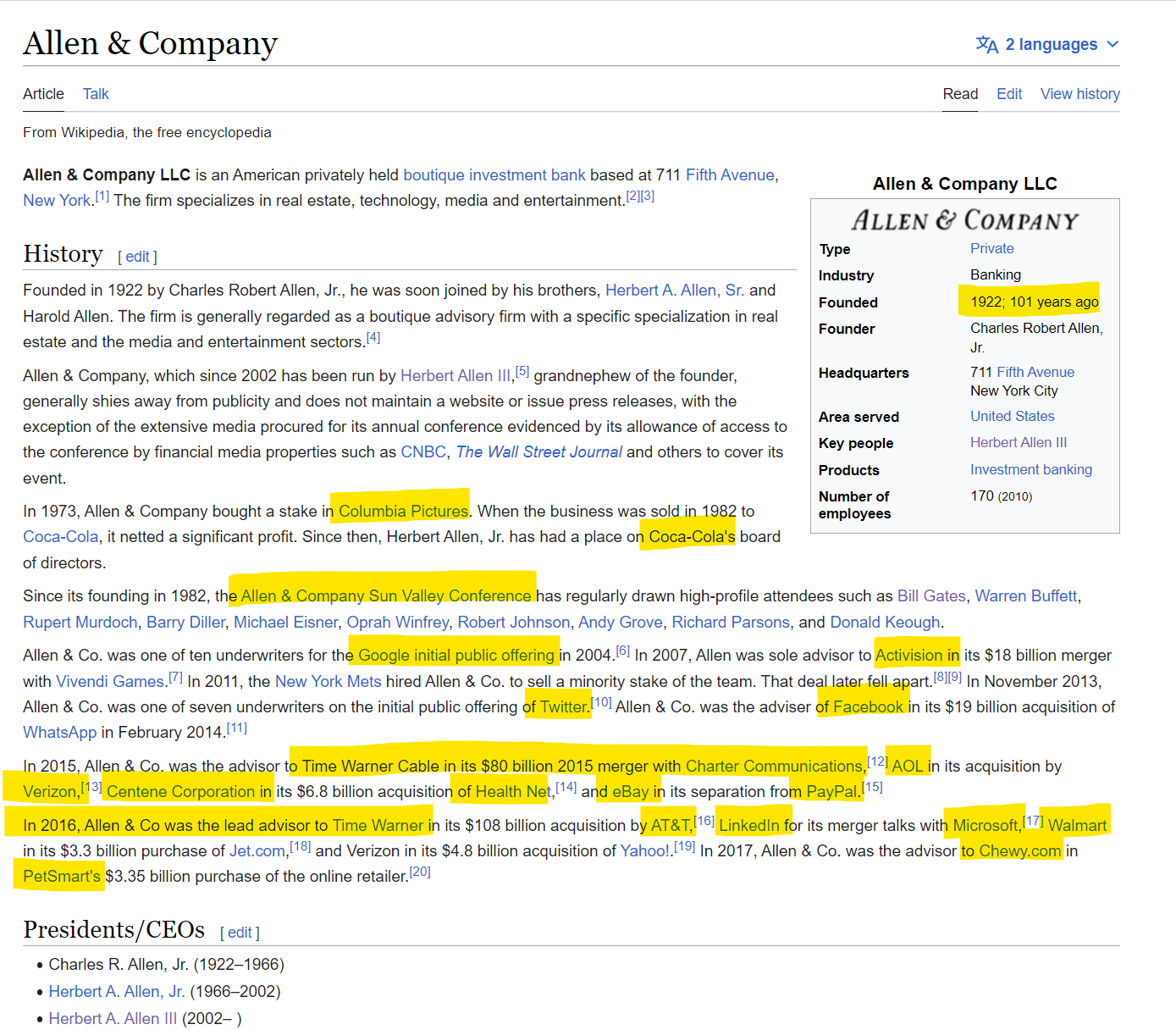Viewport: 1176px width, 1030px height.
Task: Open the Chewy.com link
Action: pos(1020,851)
